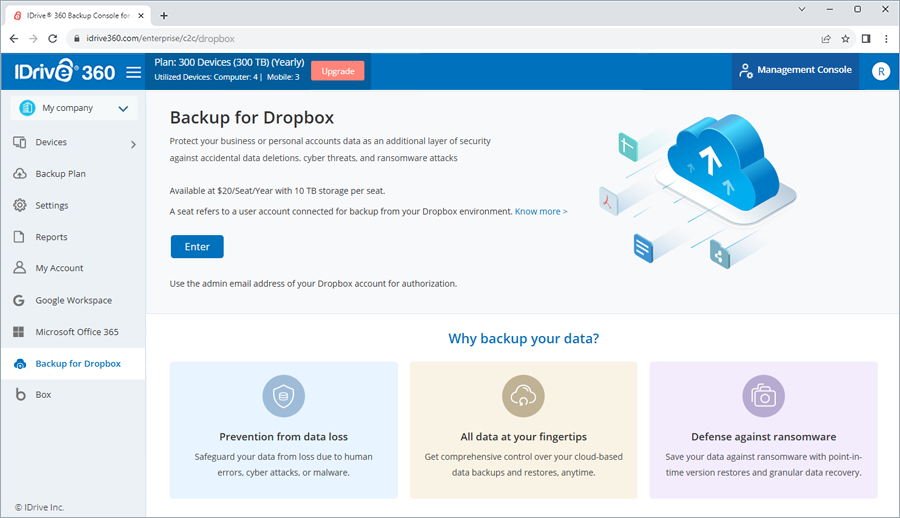Viewport: 900px width, 518px height.
Task: Expand the Devices submenu arrow
Action: pos(133,144)
